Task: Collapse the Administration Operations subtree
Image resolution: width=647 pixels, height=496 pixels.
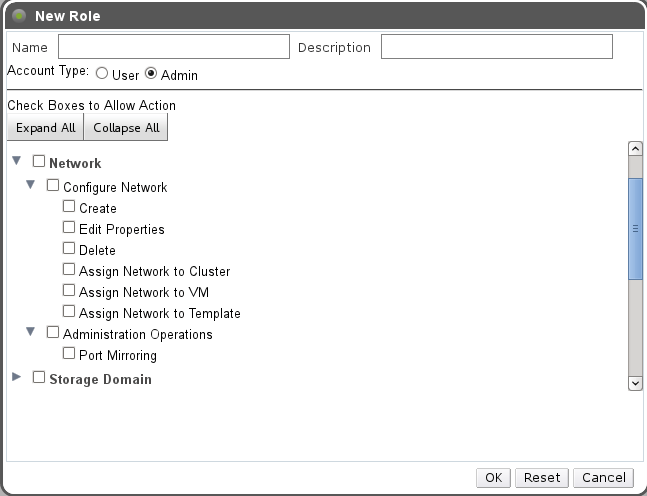Action: tap(30, 332)
